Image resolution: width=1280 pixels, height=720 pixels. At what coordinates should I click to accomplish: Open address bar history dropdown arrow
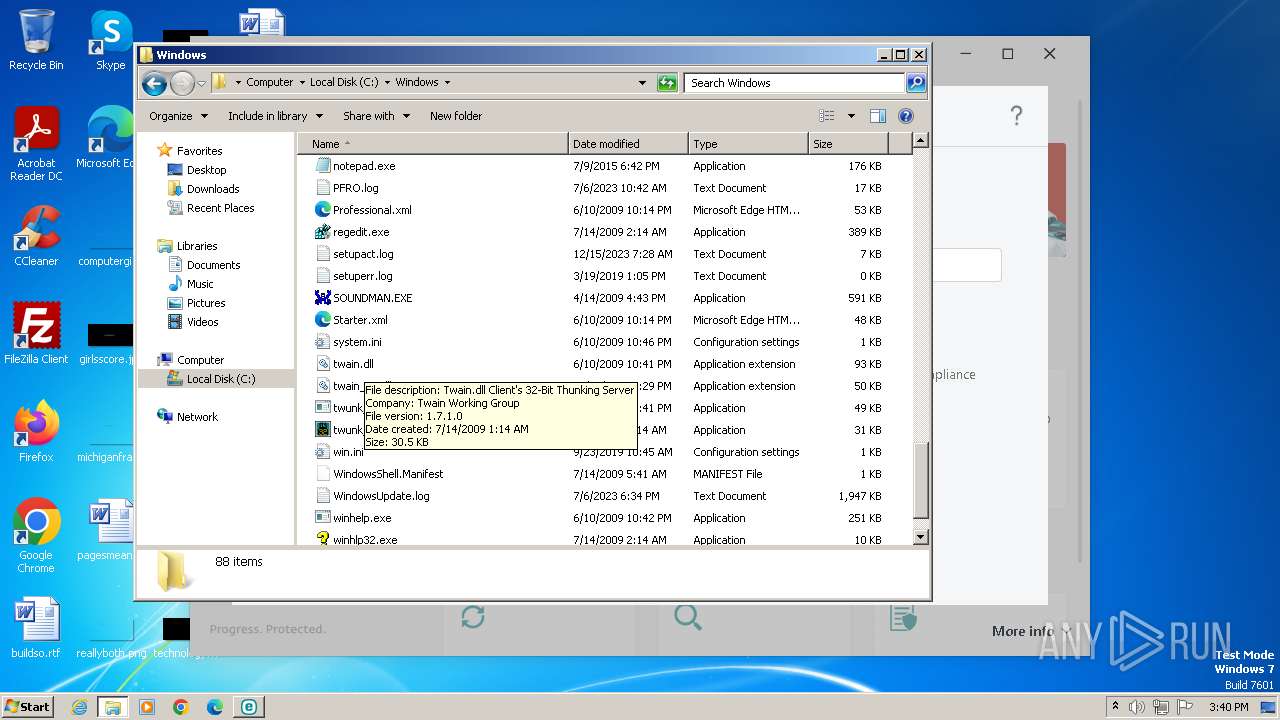[642, 83]
